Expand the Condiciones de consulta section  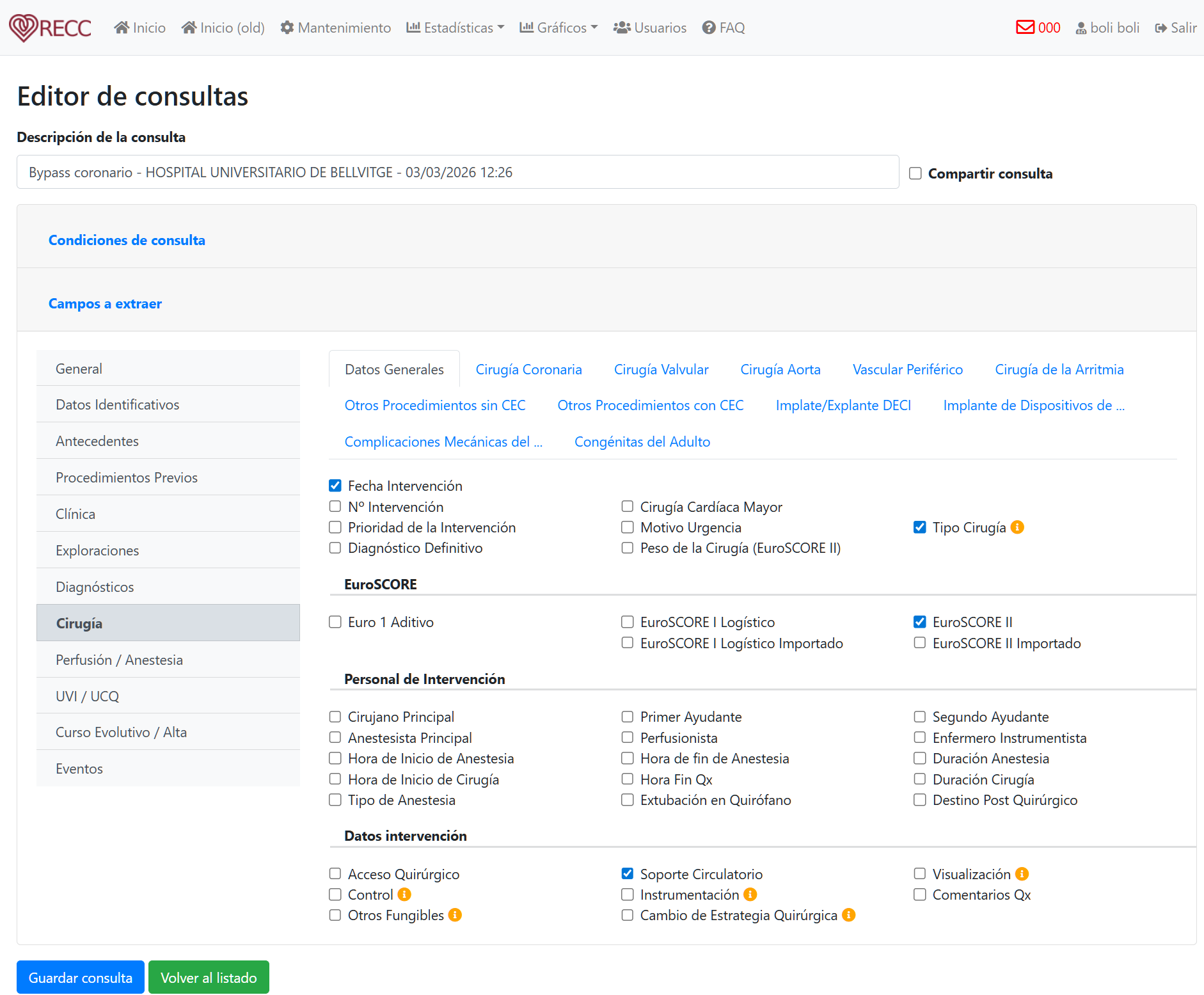tap(127, 240)
